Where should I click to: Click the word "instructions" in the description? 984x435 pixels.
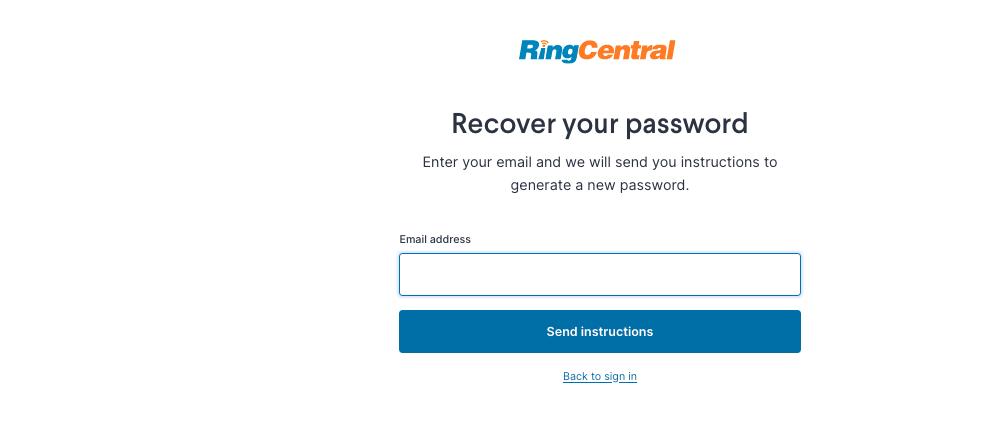[x=720, y=162]
